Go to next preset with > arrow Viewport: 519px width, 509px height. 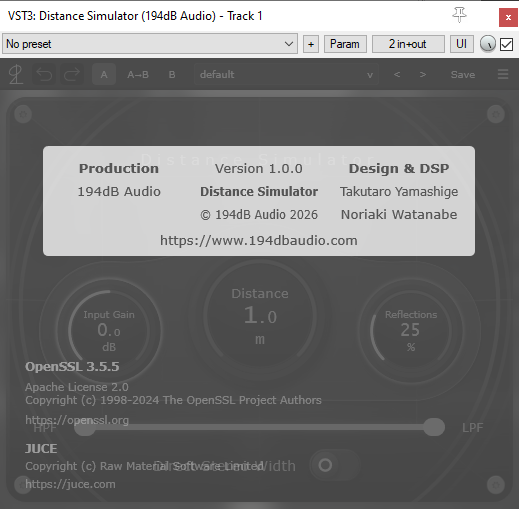pos(423,74)
